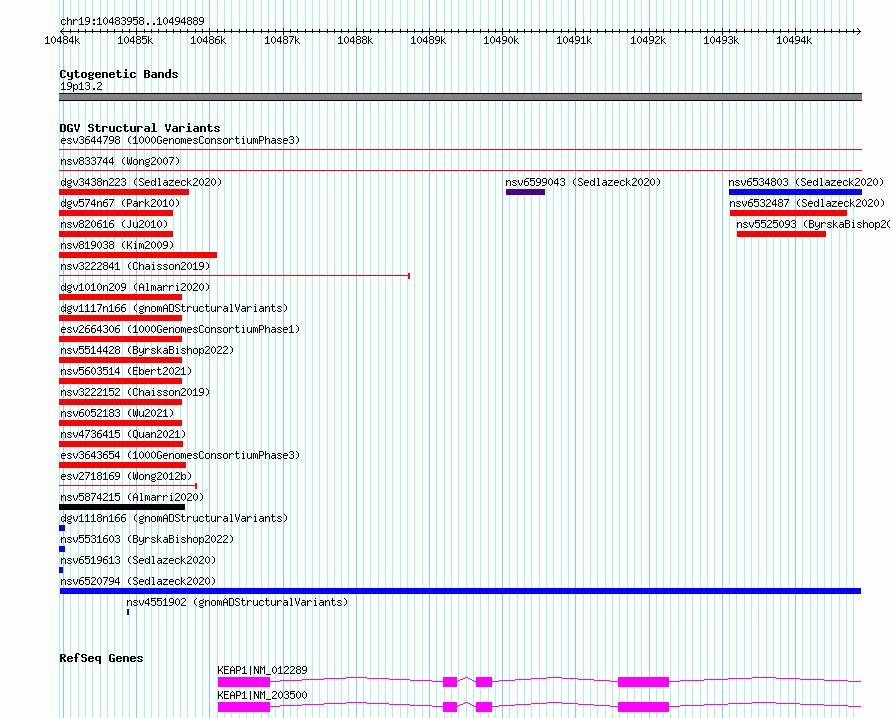
Task: Click nsv6599043 (Sedlazeck2020) label
Action: 583,182
